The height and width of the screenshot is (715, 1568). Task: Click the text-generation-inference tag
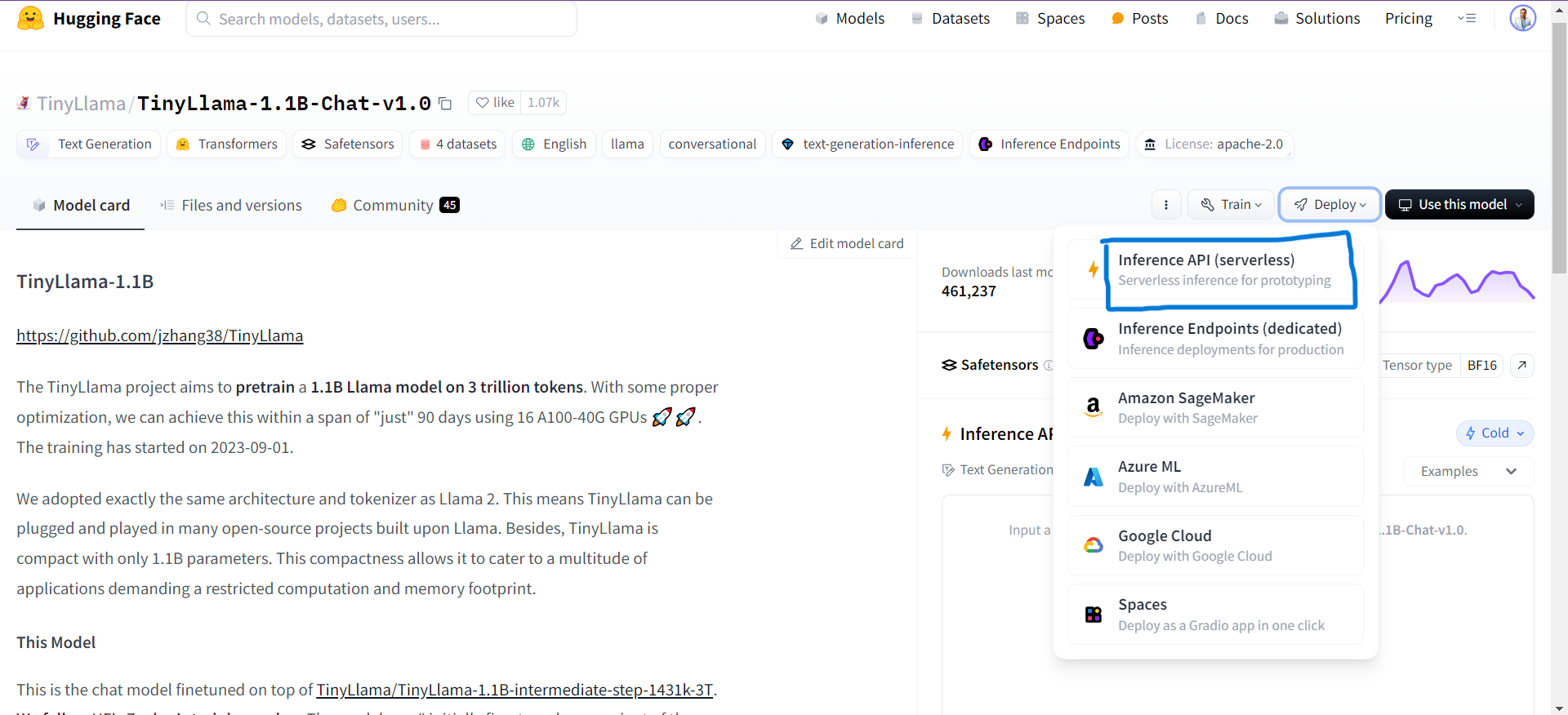coord(867,144)
